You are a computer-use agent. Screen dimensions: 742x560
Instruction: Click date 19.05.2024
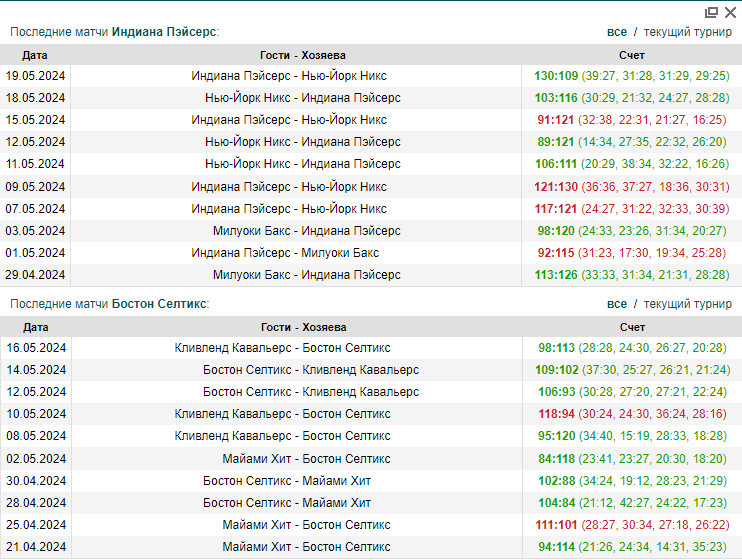(x=35, y=76)
